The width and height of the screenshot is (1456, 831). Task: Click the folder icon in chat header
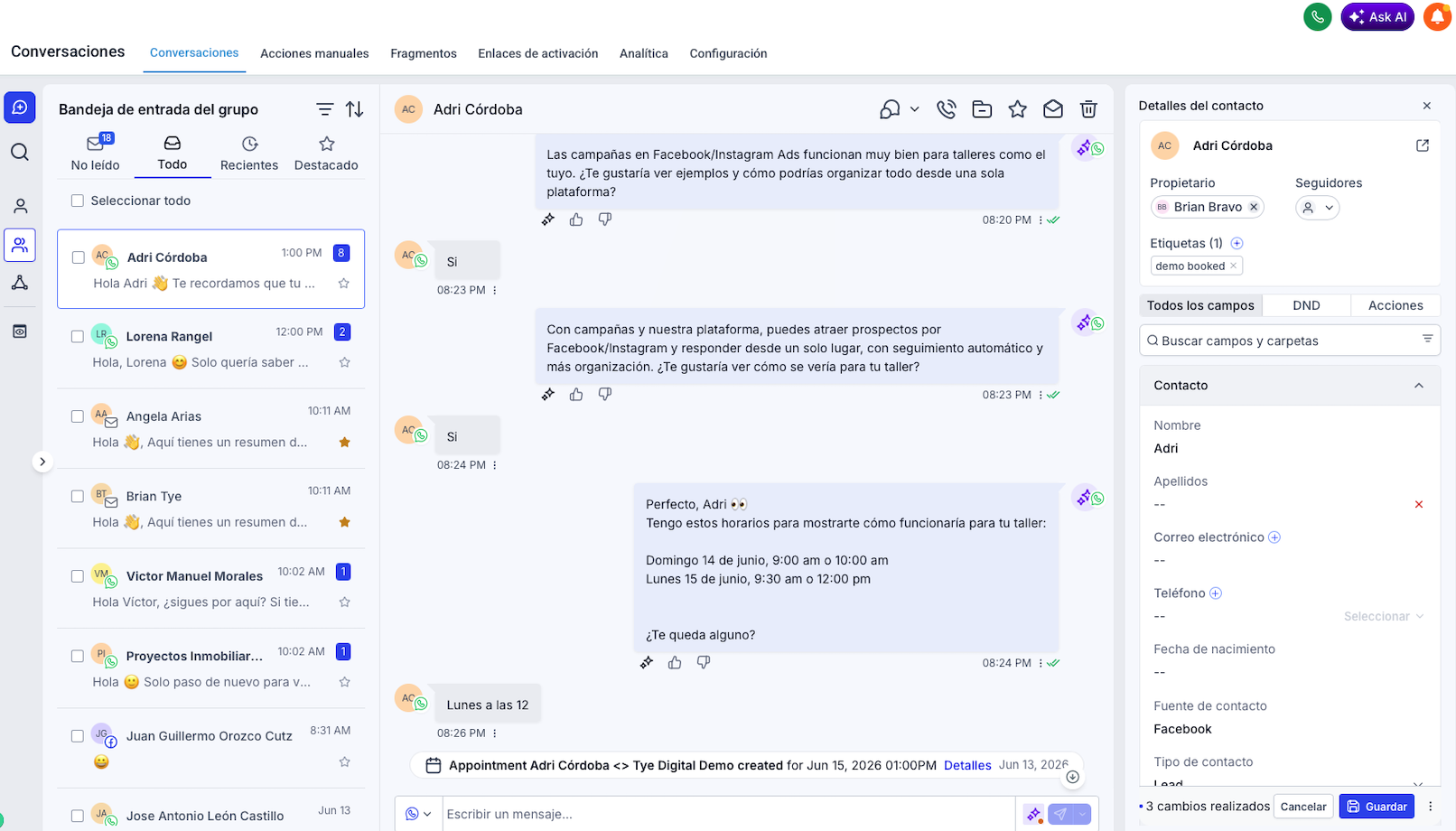pyautogui.click(x=982, y=109)
